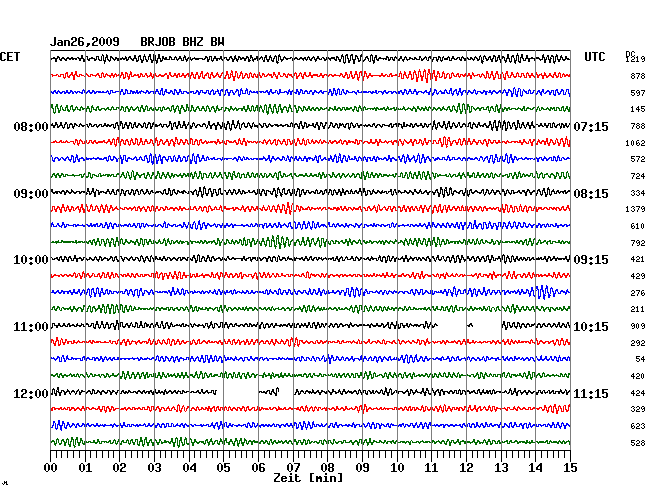Click the DC value "420"
This screenshot has height=494, width=650.
click(638, 376)
